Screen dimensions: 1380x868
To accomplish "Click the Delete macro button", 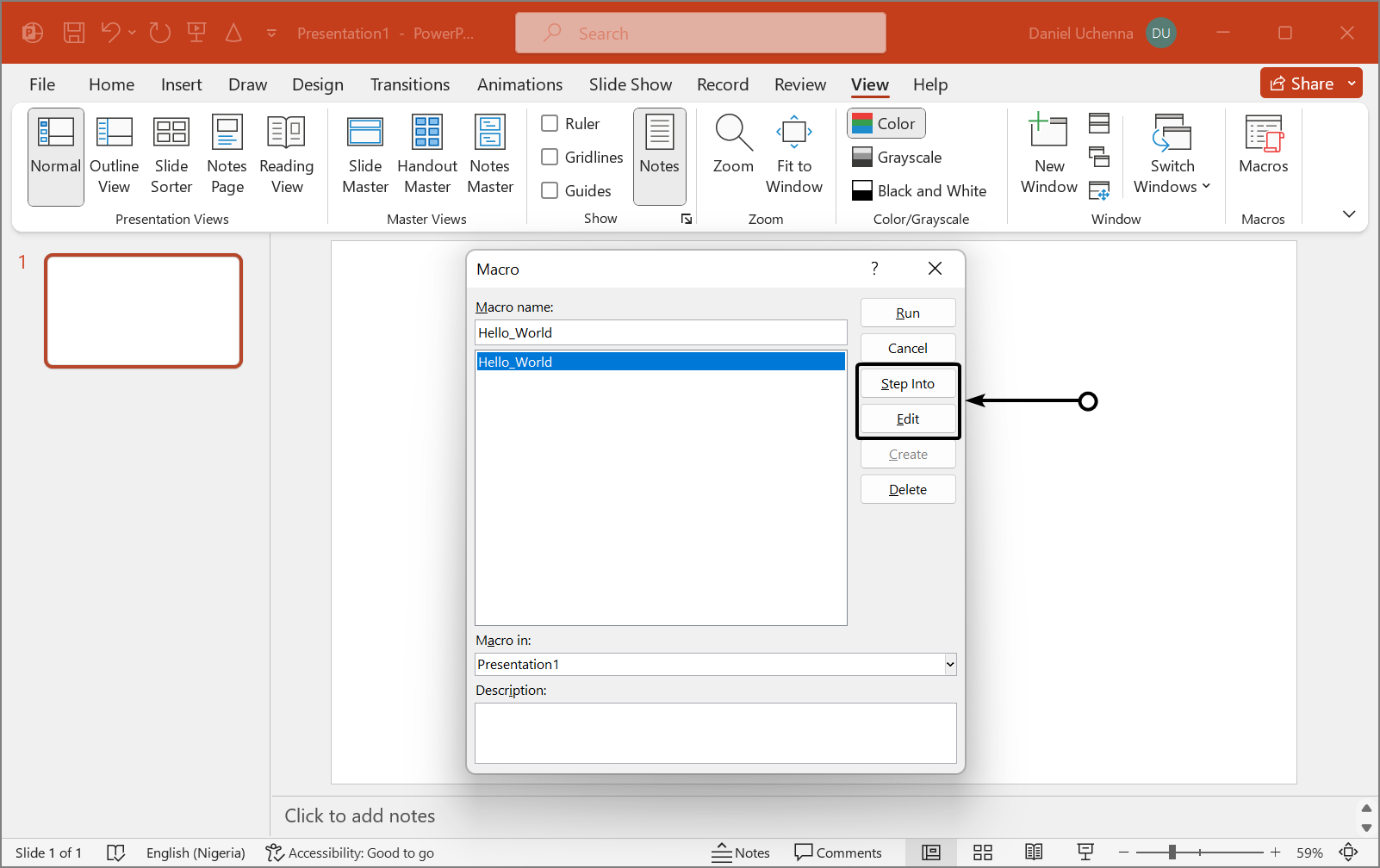I will click(908, 489).
